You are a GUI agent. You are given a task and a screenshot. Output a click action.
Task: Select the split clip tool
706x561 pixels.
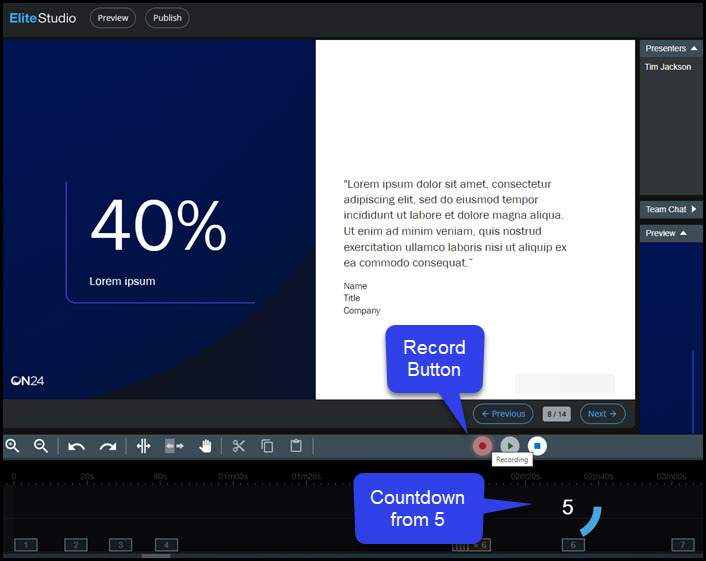click(144, 446)
